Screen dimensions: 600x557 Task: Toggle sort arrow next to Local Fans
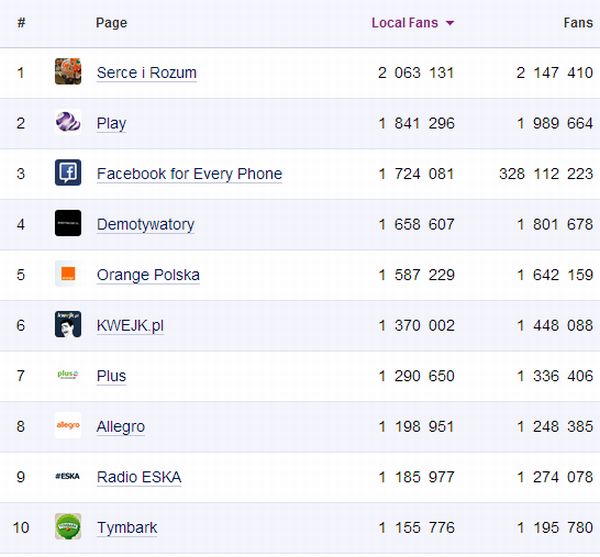[x=450, y=23]
